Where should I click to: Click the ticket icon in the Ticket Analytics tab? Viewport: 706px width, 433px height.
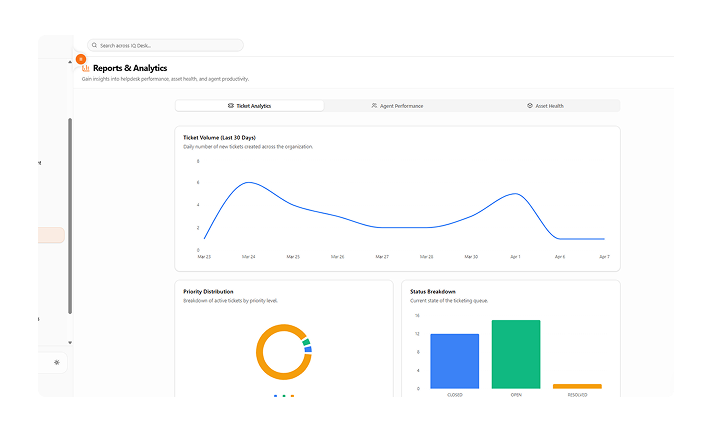(x=231, y=105)
